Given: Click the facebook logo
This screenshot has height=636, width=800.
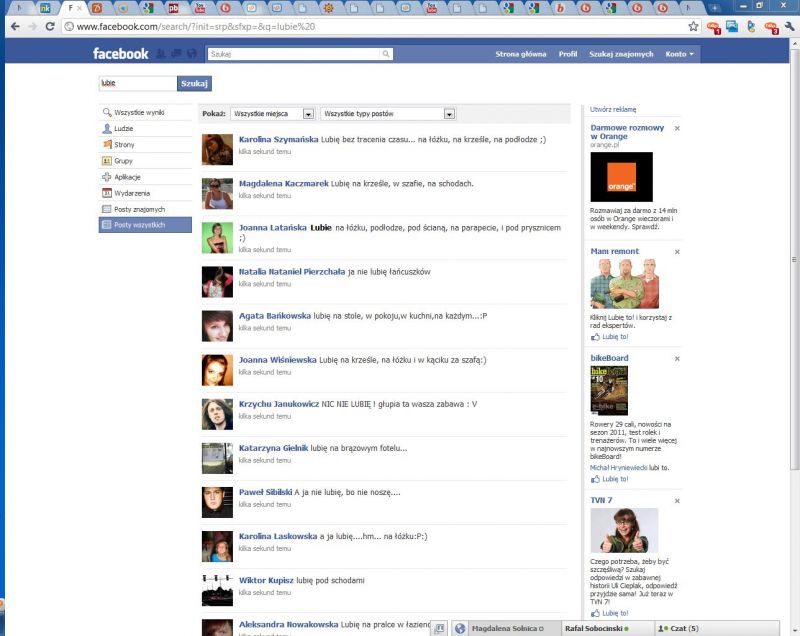Looking at the screenshot, I should pos(120,54).
